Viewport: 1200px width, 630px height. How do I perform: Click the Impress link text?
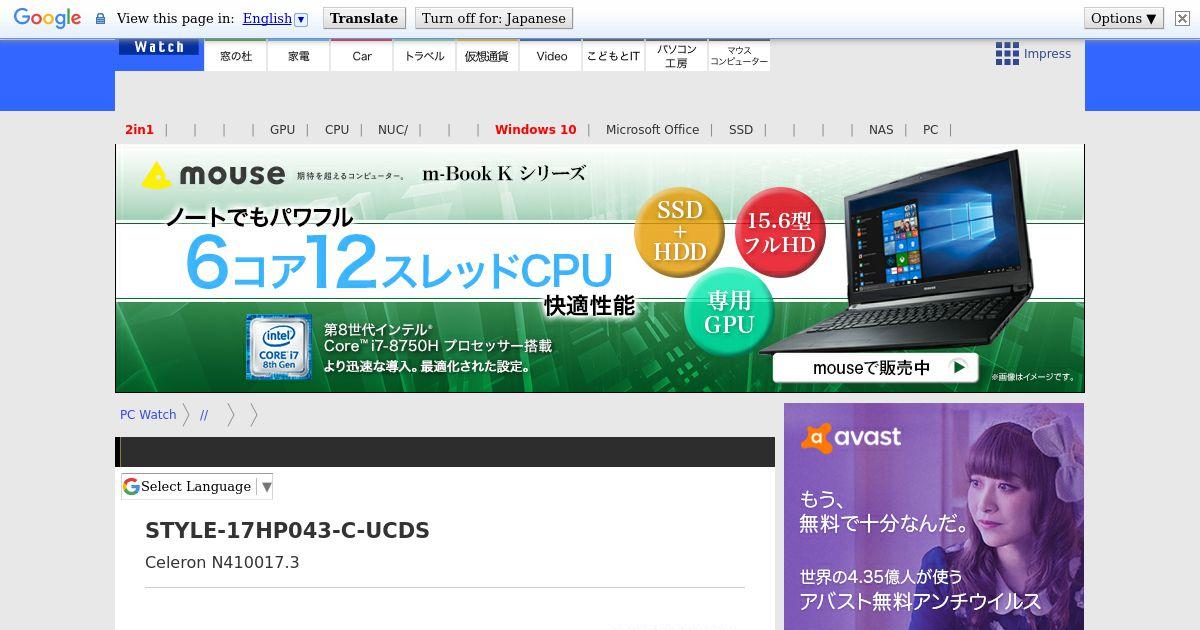pyautogui.click(x=1047, y=54)
